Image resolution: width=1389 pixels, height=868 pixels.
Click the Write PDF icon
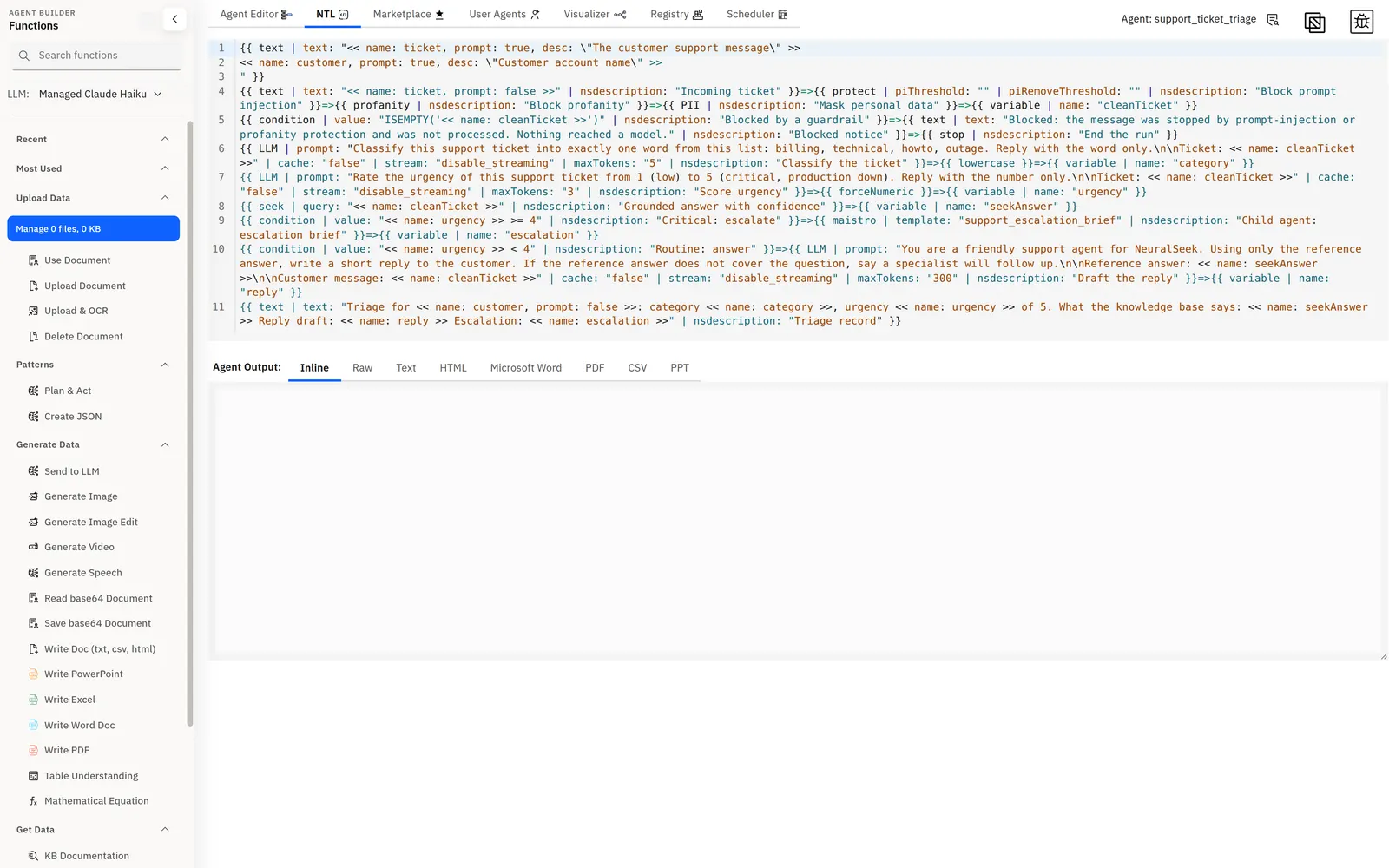(x=33, y=750)
